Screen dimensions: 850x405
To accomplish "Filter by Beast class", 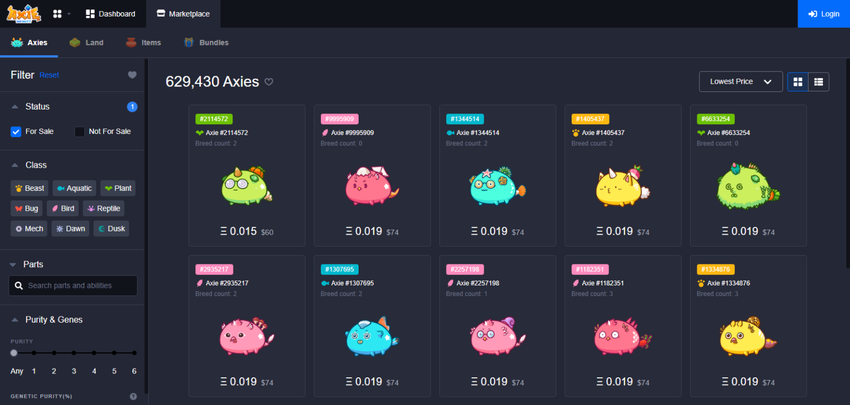I will pos(29,188).
